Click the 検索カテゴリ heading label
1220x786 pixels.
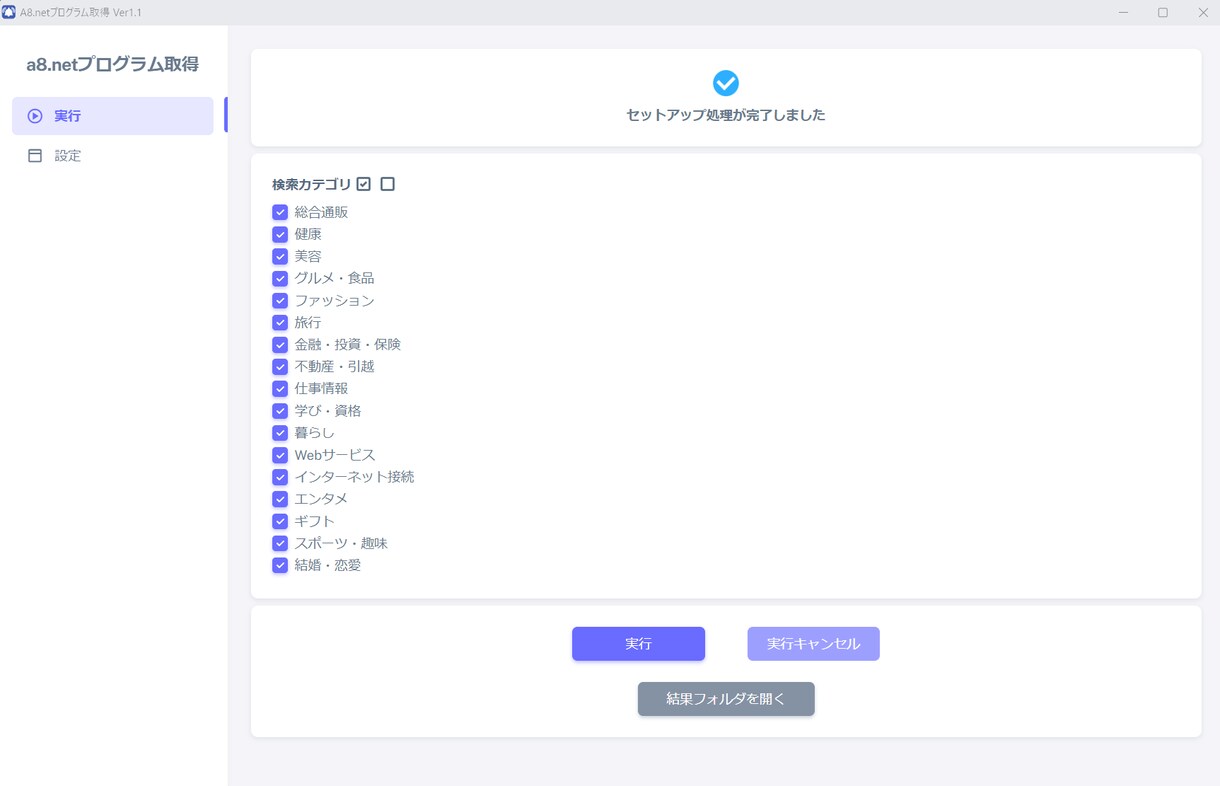click(312, 184)
